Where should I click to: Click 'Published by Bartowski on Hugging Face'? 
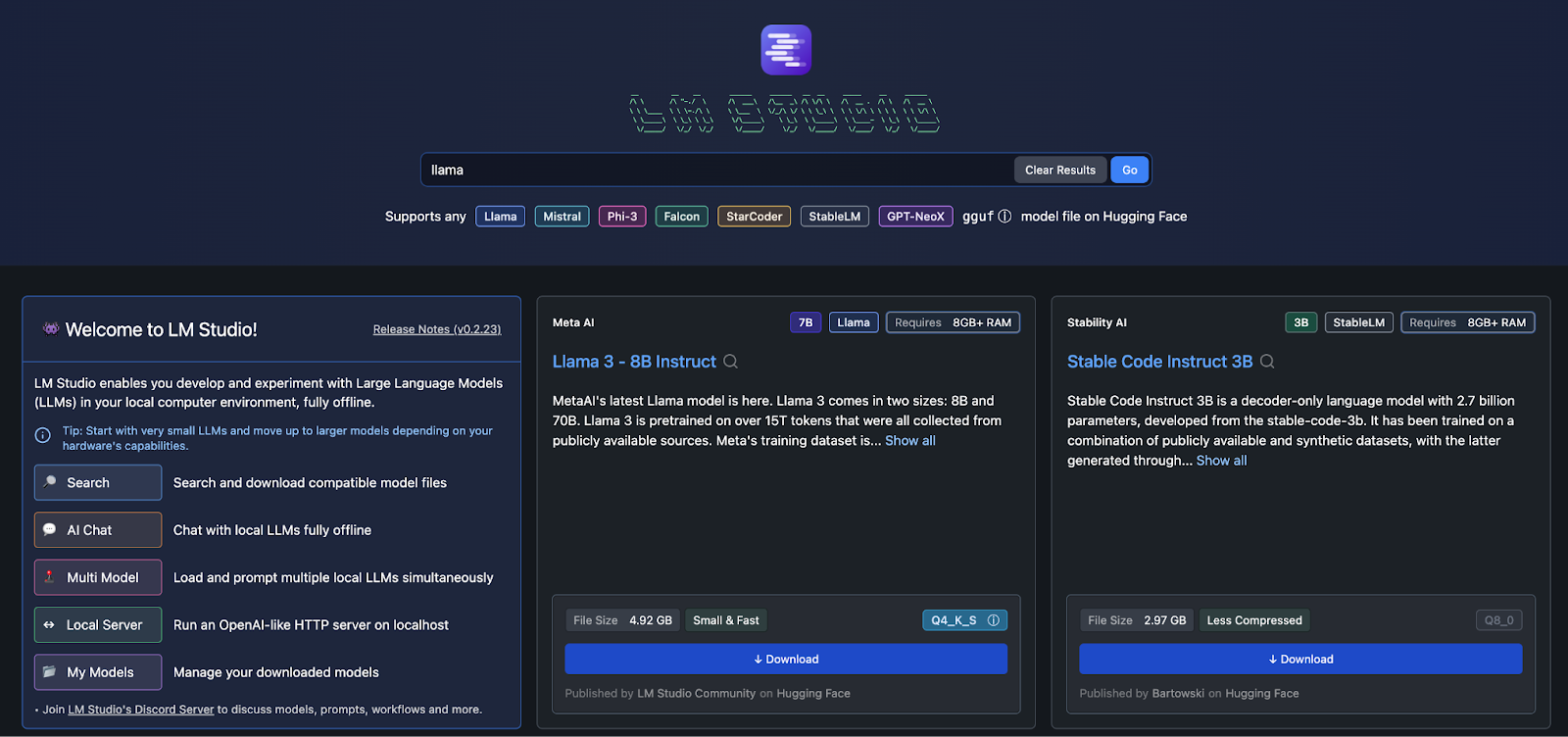click(x=1189, y=694)
